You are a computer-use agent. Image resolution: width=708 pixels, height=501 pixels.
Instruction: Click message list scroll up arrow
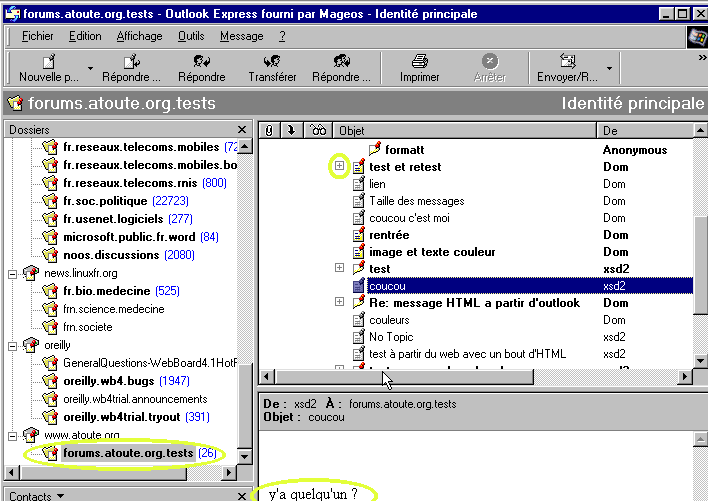point(700,130)
